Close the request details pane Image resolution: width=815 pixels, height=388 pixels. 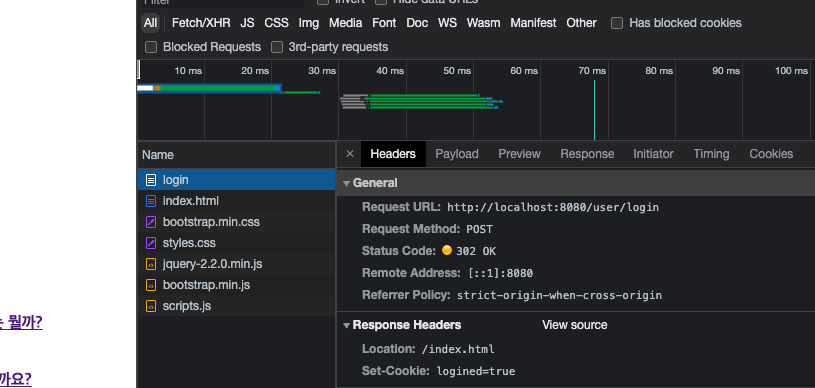(350, 154)
